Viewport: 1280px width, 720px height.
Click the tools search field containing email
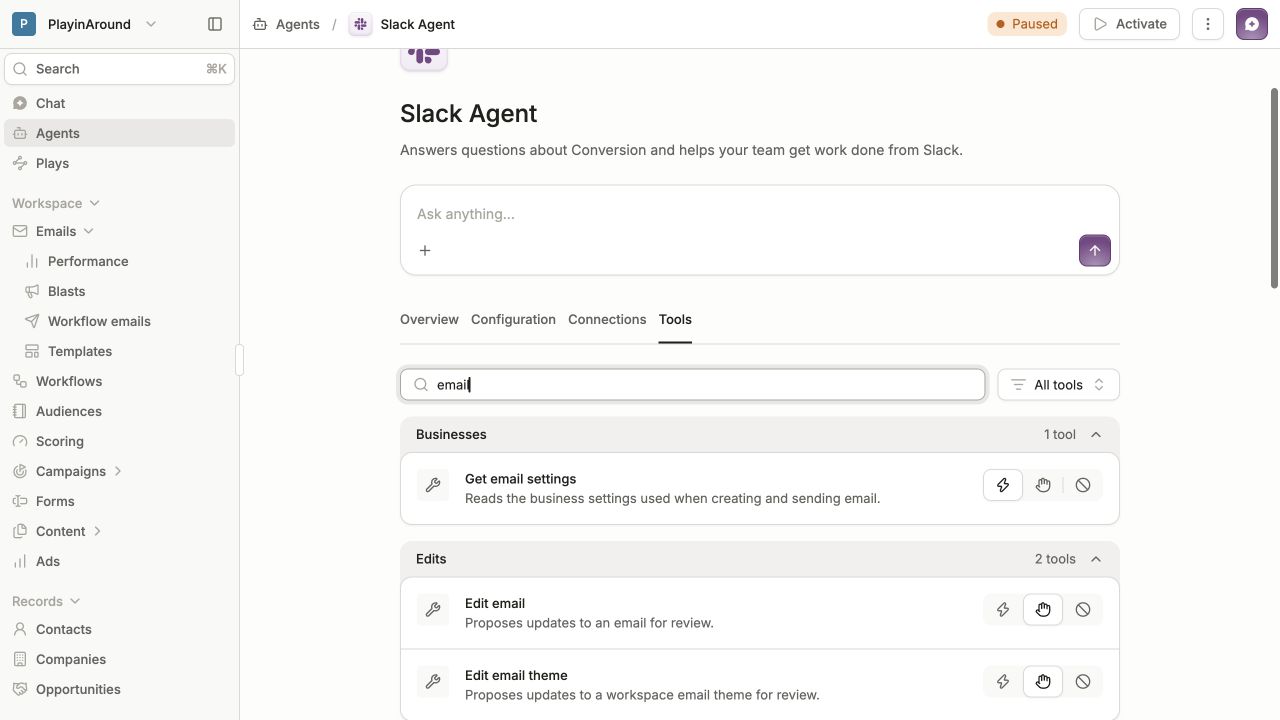tap(693, 385)
